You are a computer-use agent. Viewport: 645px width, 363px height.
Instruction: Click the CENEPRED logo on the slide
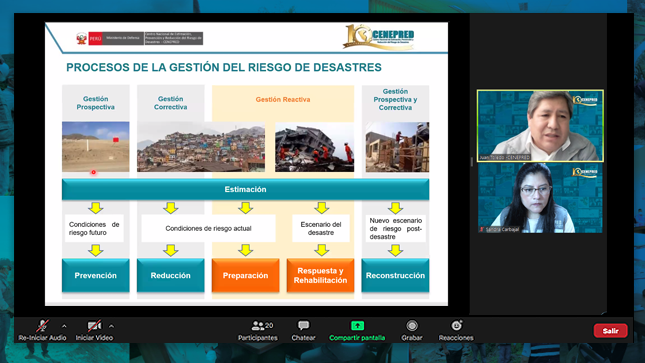[x=379, y=37]
